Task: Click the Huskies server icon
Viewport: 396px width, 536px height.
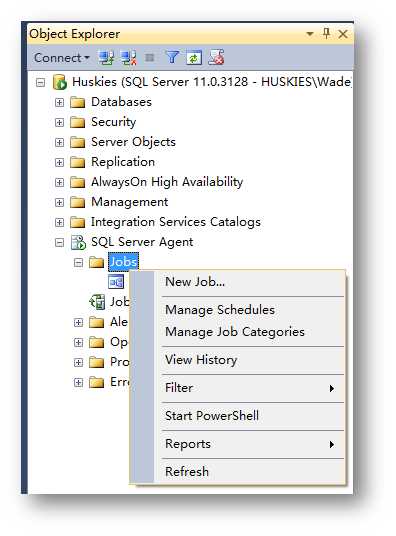Action: 60,82
